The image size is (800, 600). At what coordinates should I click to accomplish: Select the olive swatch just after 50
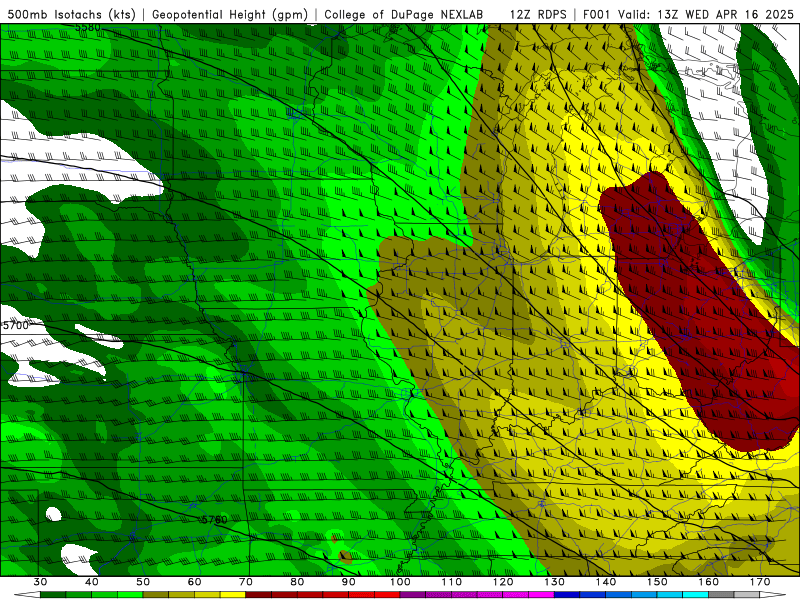pos(156,595)
